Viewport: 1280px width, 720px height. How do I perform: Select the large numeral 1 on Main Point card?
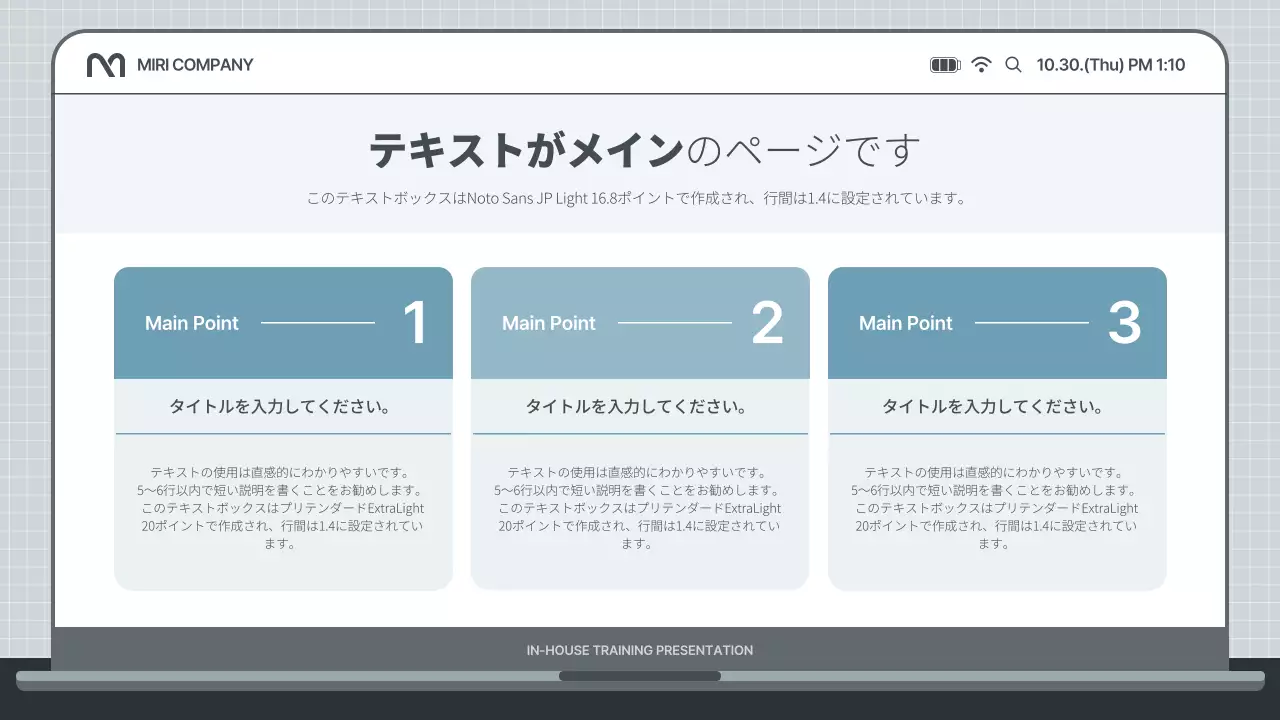pos(418,322)
